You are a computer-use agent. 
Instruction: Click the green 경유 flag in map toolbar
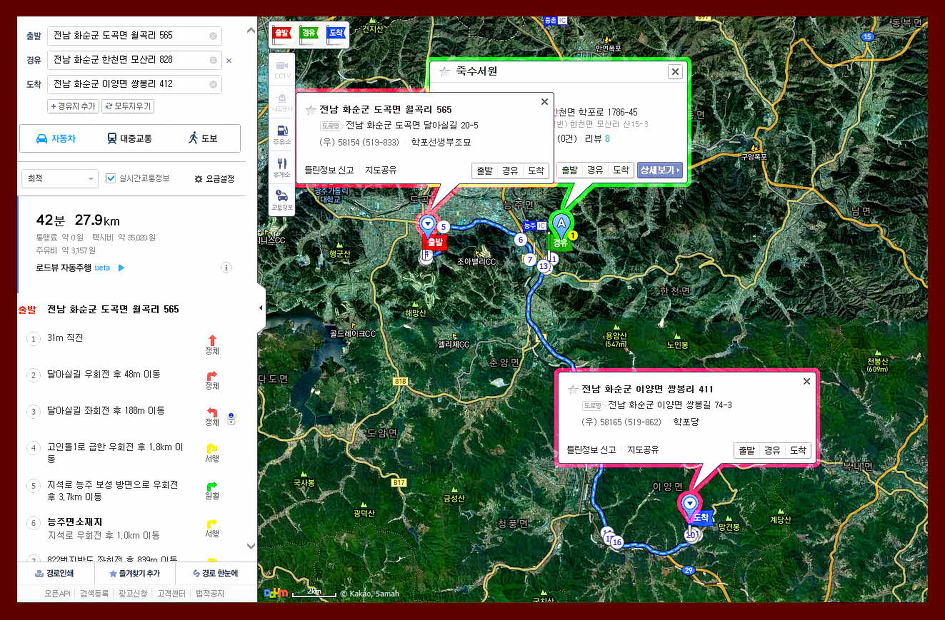tap(309, 34)
